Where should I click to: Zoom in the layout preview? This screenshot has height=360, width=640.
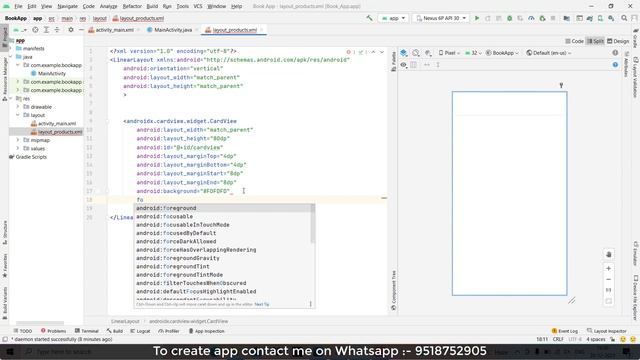click(x=609, y=269)
